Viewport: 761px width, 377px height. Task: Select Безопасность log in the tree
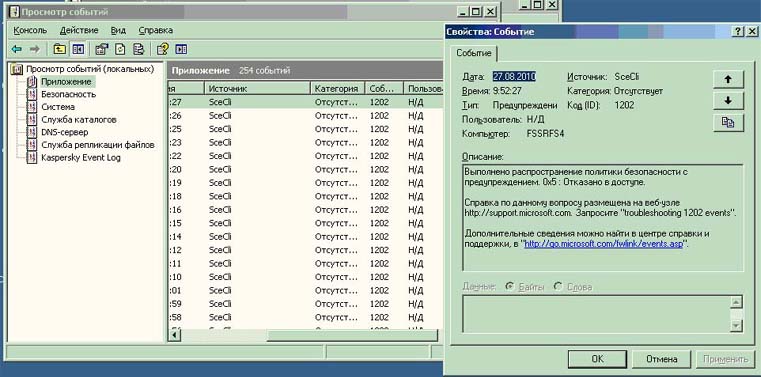pos(68,94)
